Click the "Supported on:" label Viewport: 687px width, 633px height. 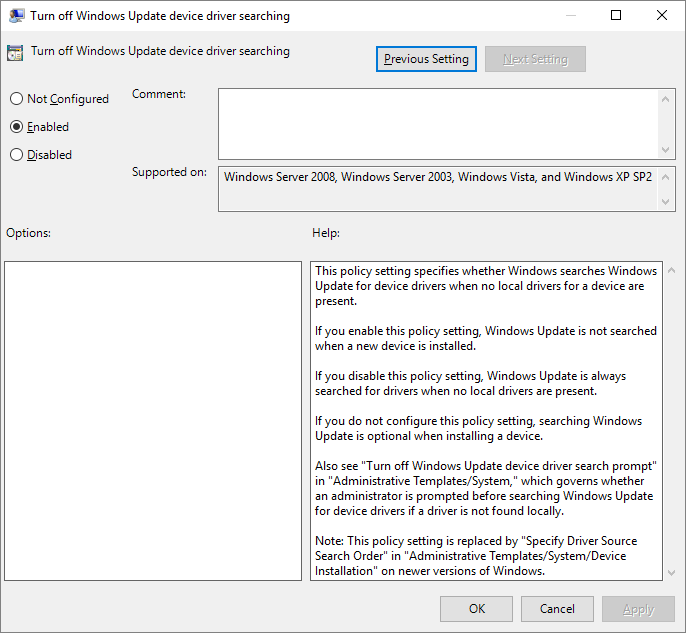(169, 172)
